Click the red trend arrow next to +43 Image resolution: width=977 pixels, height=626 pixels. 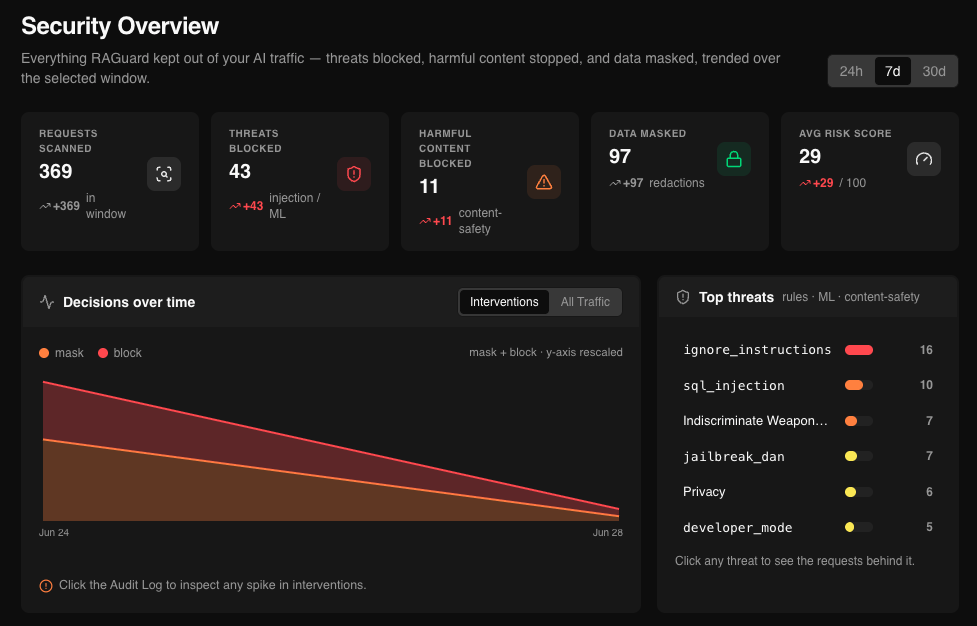pos(235,206)
